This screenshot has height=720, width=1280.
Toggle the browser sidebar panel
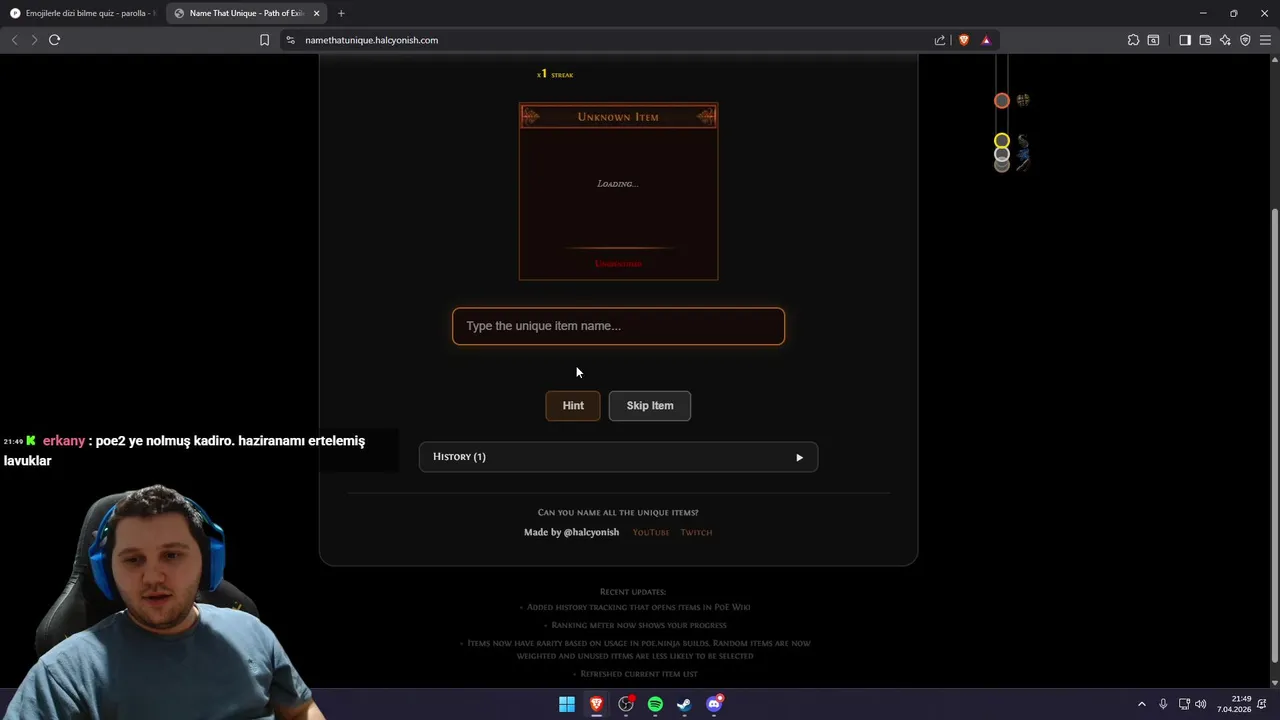coord(1185,40)
